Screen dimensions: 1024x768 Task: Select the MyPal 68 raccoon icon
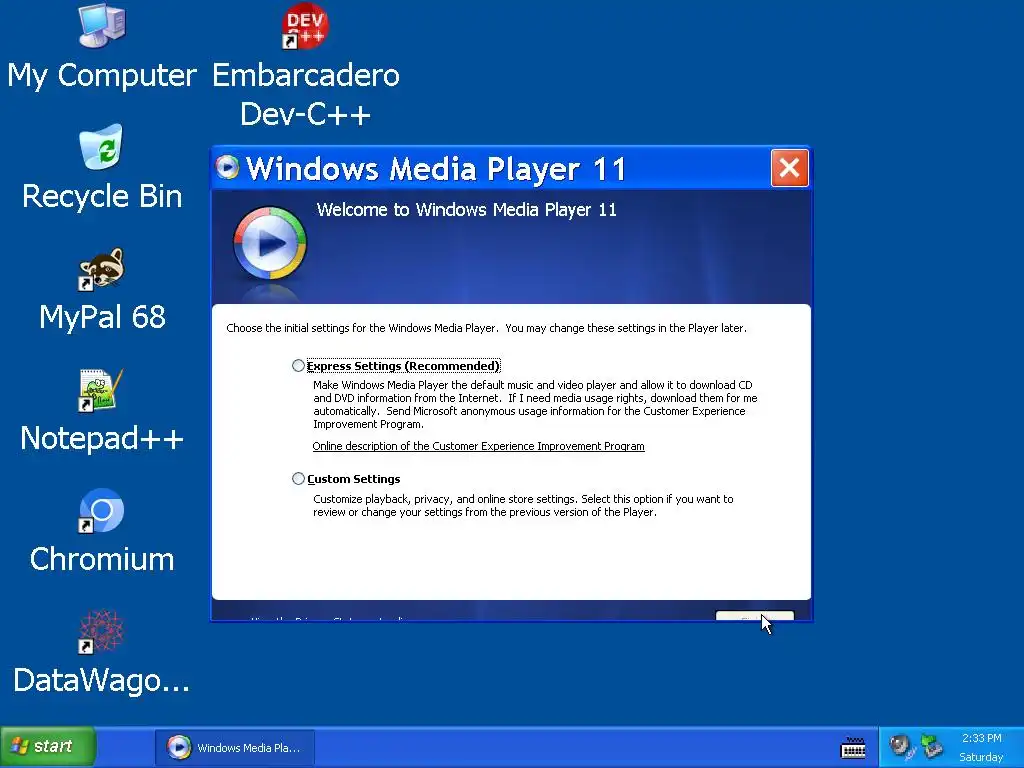(101, 268)
